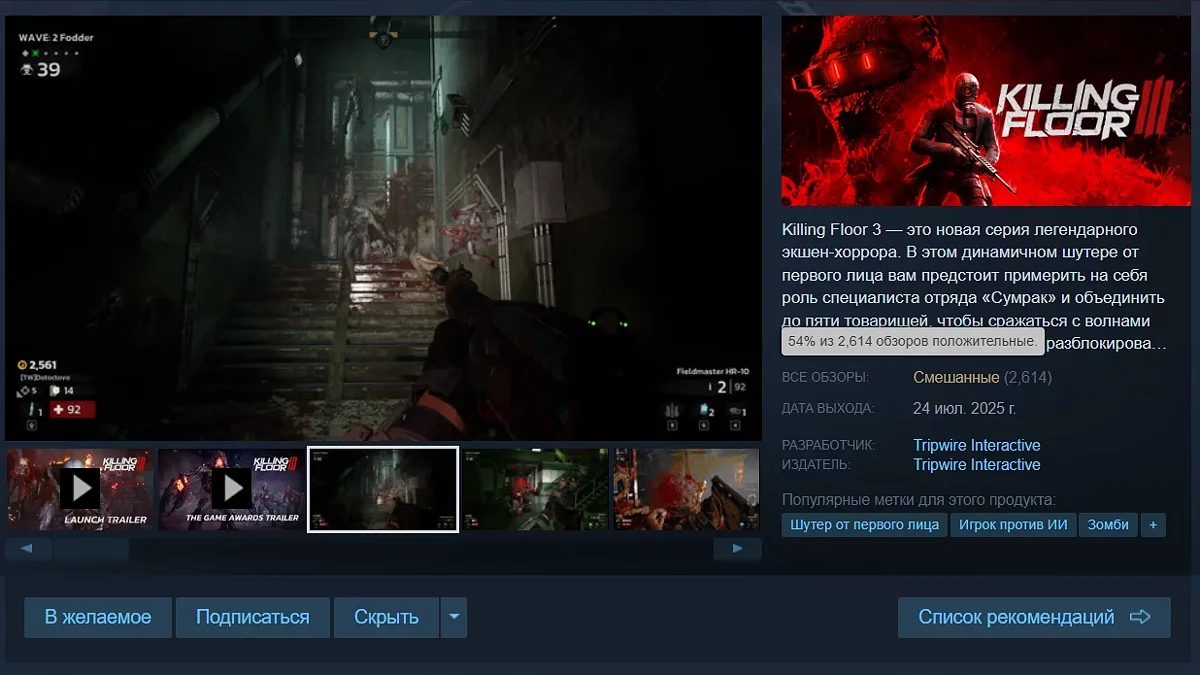This screenshot has width=1200, height=675.
Task: Select the dark stairwell screenshot thumbnail
Action: click(383, 489)
